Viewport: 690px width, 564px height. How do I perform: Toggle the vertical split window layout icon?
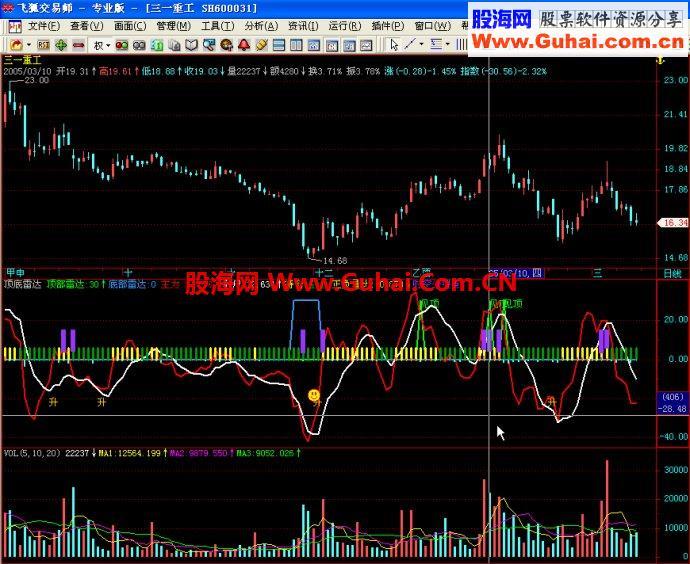296,45
